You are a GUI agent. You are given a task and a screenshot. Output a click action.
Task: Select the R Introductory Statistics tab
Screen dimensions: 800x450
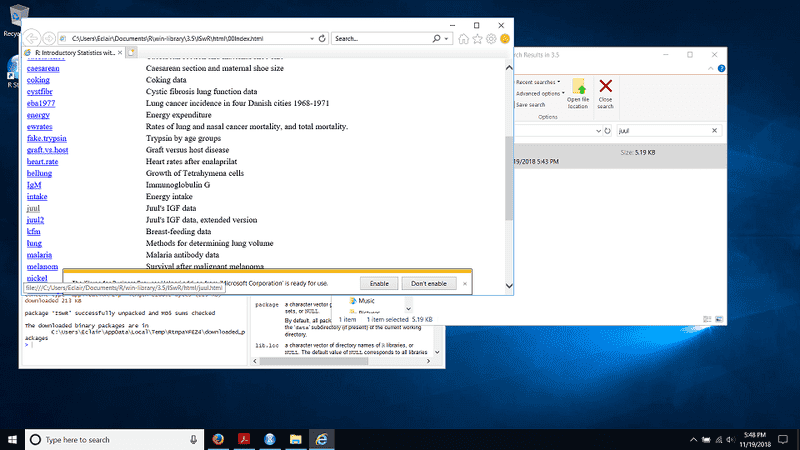click(72, 52)
